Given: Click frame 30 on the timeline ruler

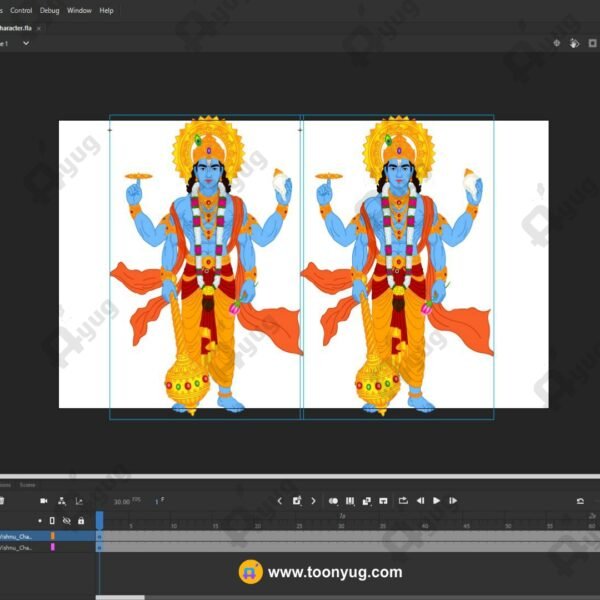Looking at the screenshot, I should pos(341,526).
